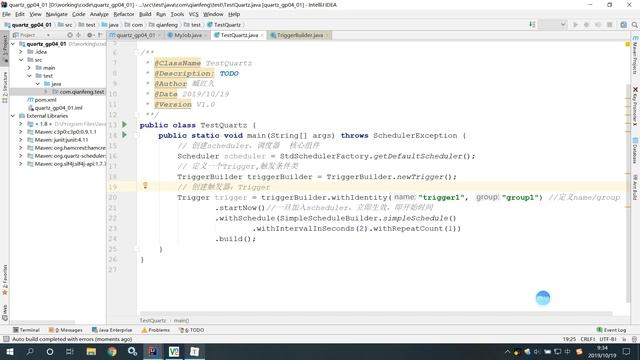The width and height of the screenshot is (640, 360).
Task: Expand Maven: org.quartz-scheduler library node
Action: tap(21, 156)
